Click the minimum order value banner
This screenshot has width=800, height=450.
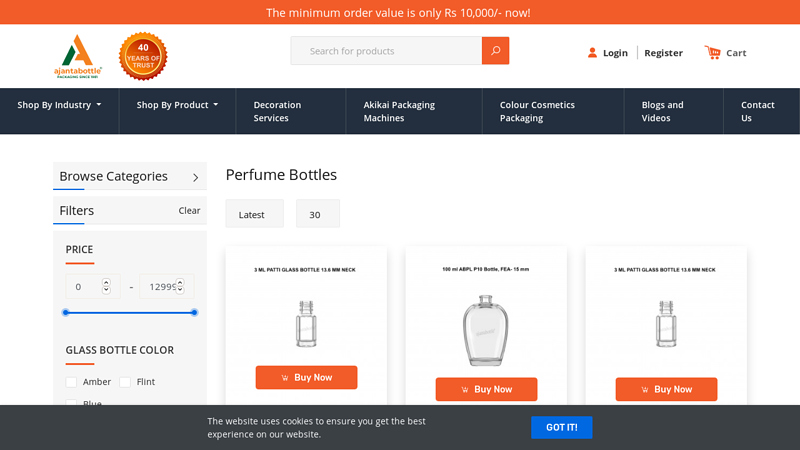pos(398,13)
